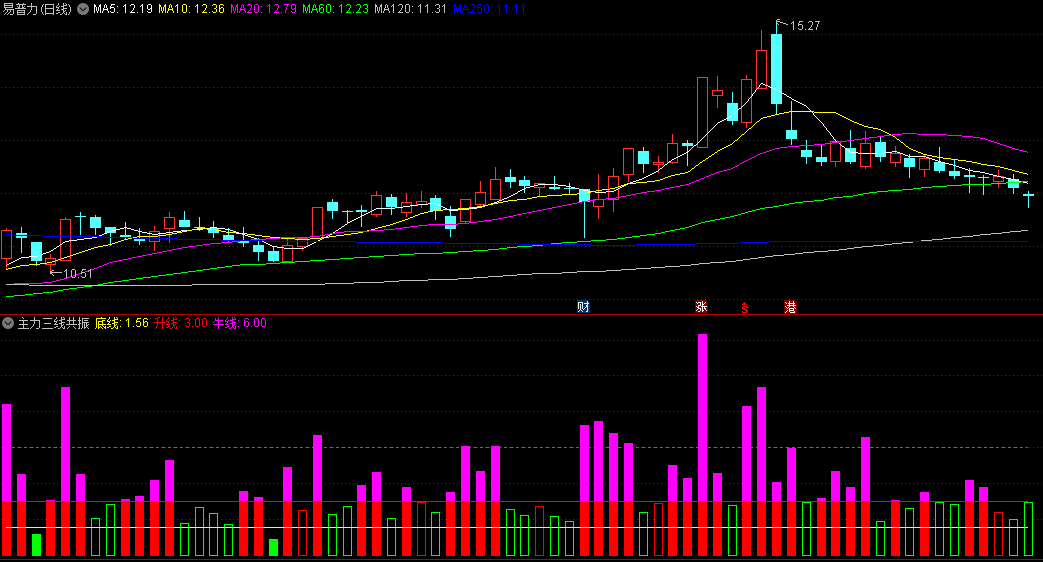Click the 升线: 3.00 value
The height and width of the screenshot is (562, 1043).
[181, 323]
